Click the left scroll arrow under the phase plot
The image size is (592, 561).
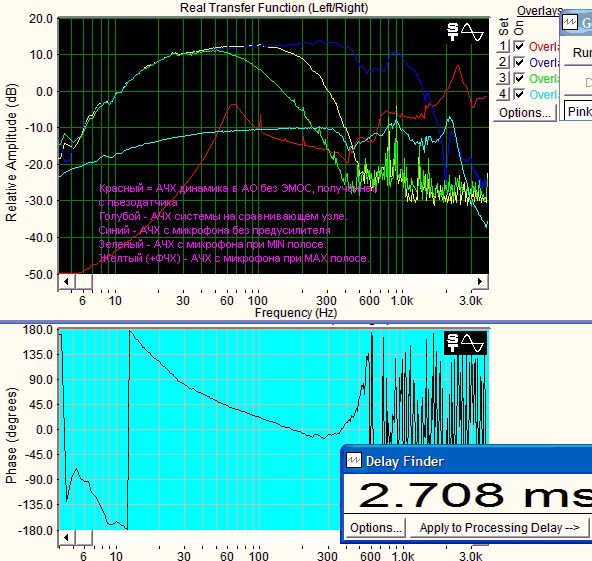(66, 537)
